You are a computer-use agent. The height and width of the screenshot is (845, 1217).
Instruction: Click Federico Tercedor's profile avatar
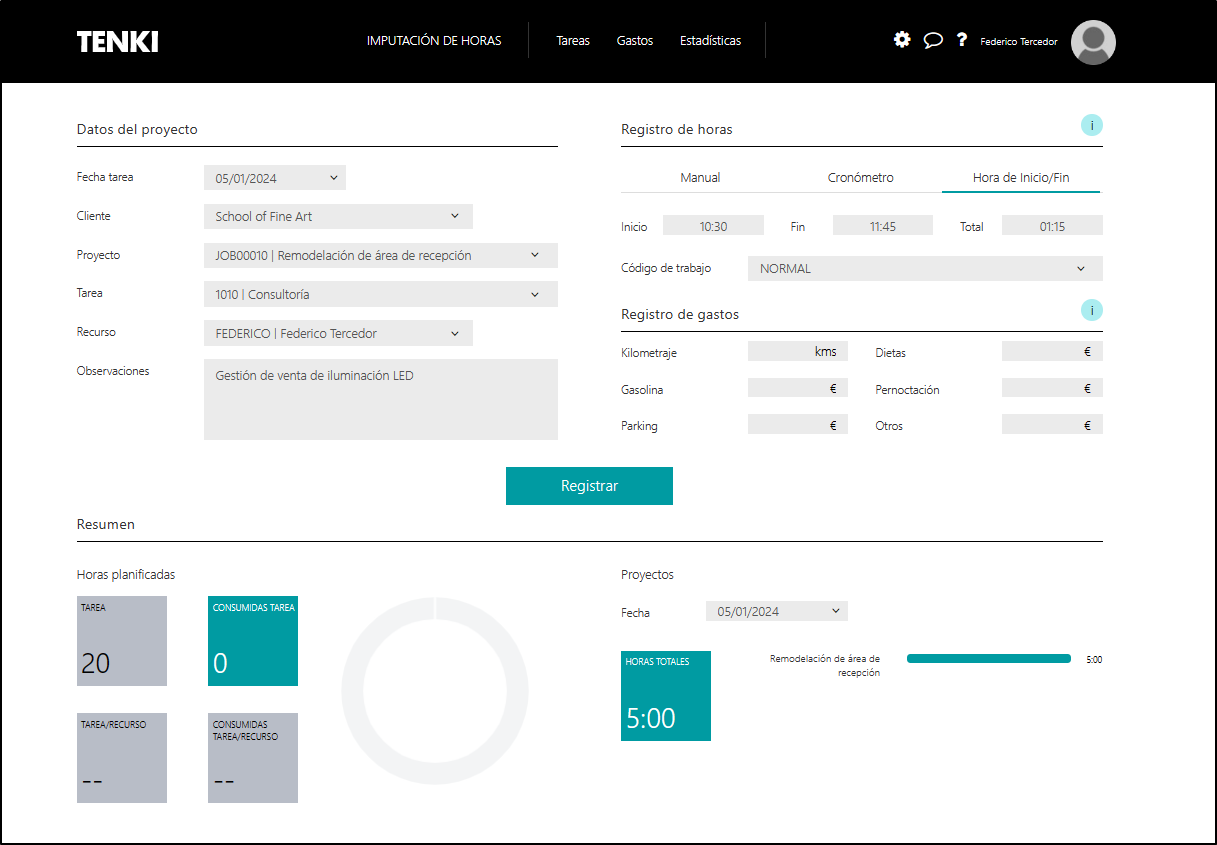(x=1093, y=42)
